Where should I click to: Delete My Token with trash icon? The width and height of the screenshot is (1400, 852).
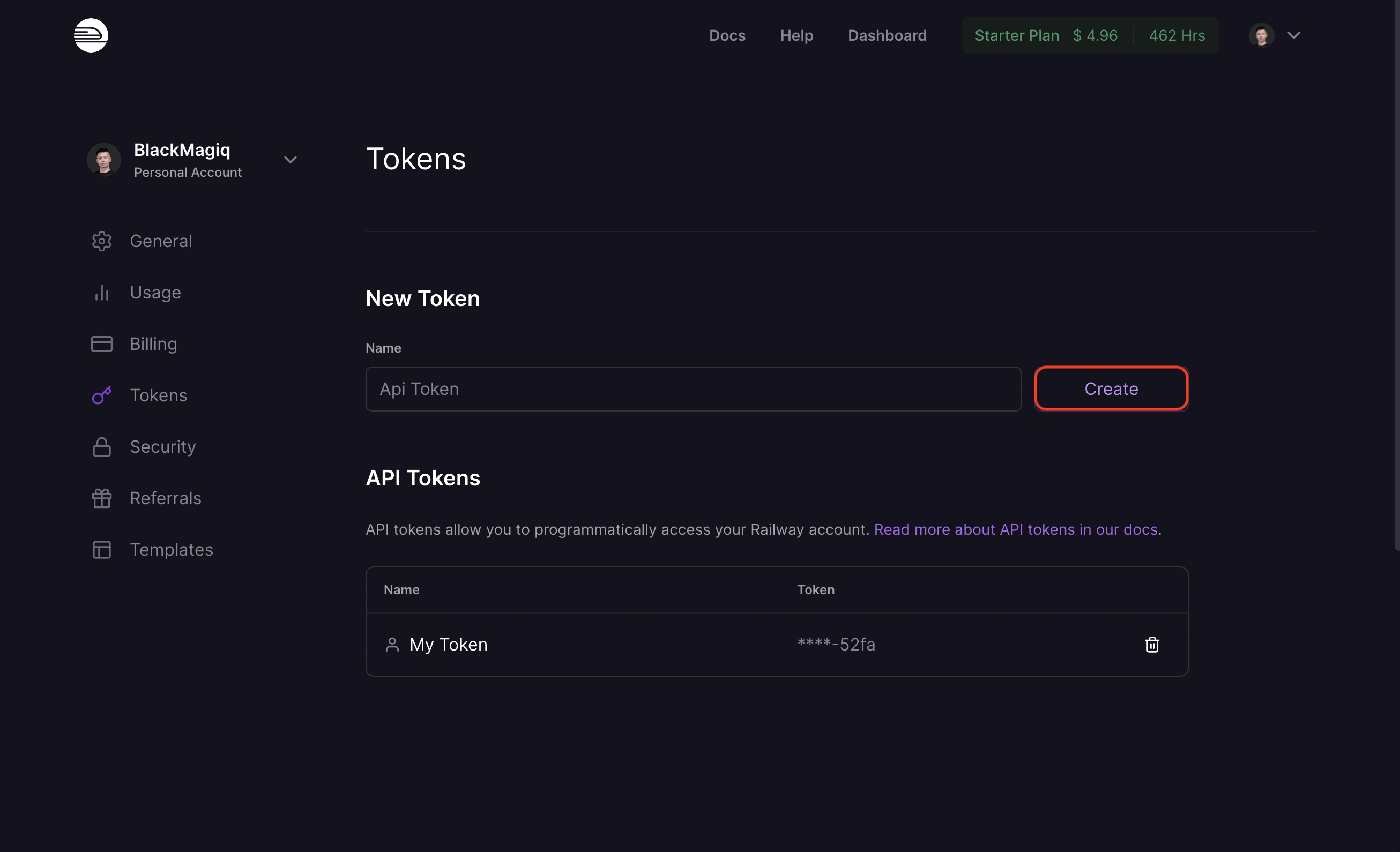[1152, 645]
